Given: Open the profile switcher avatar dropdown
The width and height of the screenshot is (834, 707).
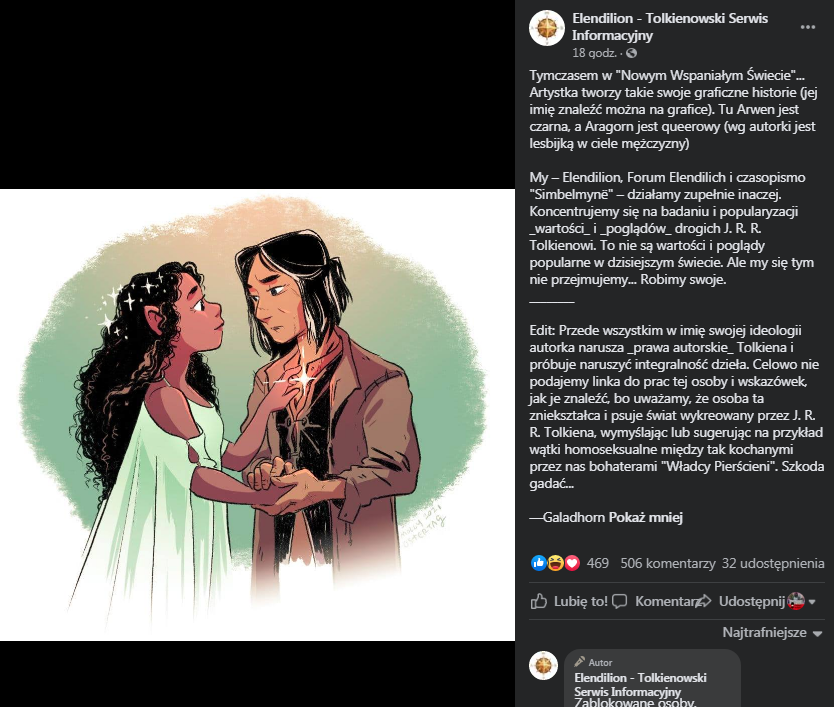Looking at the screenshot, I should point(801,602).
